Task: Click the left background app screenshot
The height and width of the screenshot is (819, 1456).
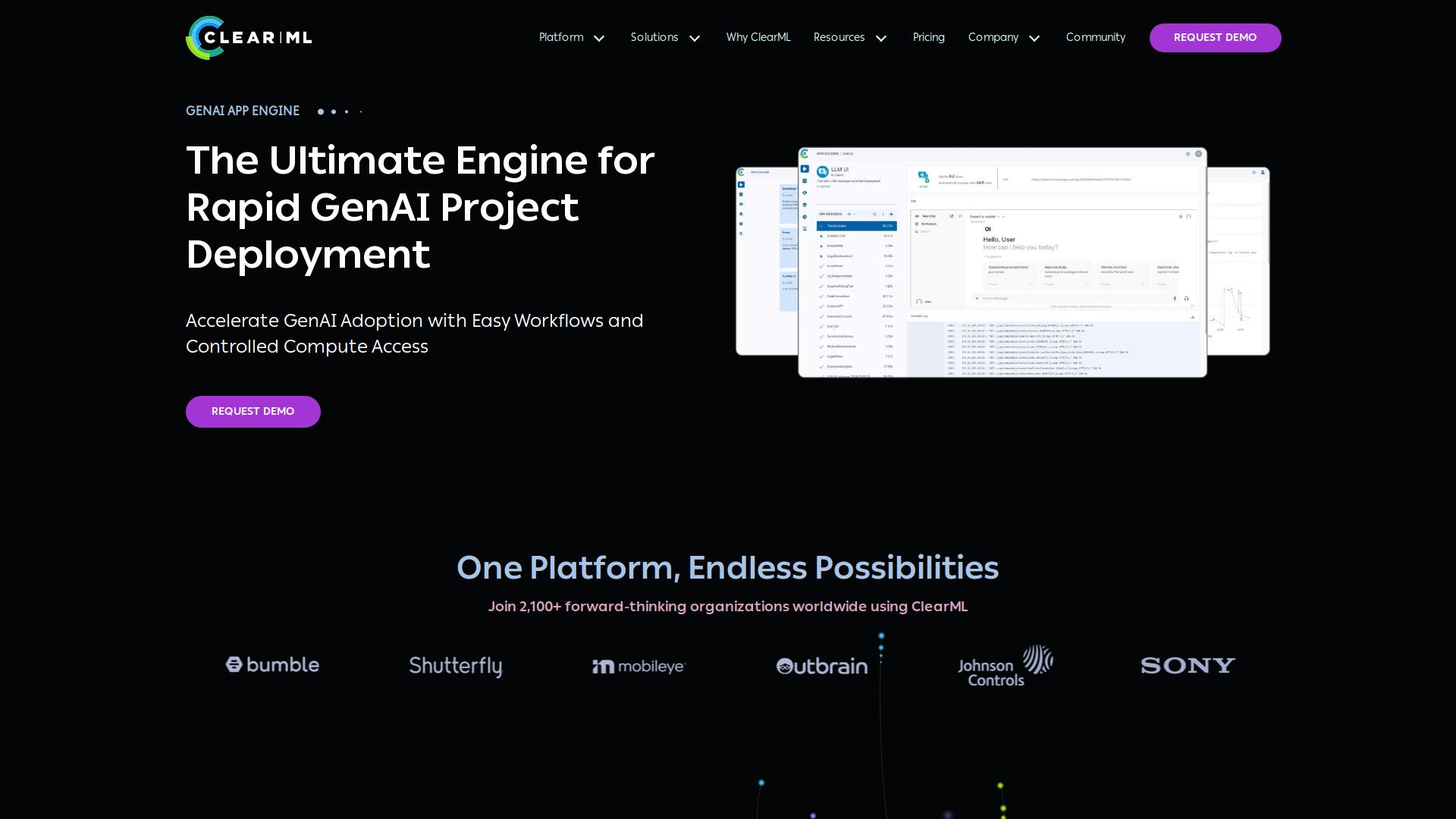Action: [x=766, y=262]
